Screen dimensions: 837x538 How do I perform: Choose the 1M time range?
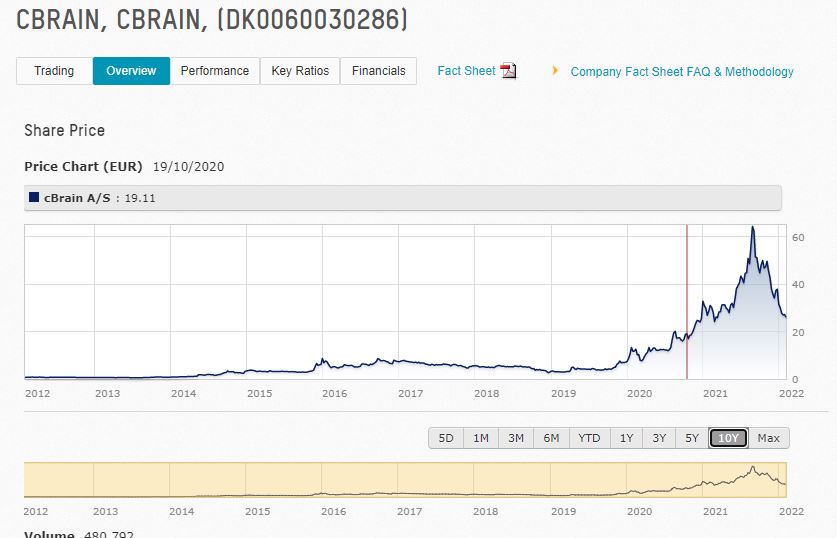point(481,438)
